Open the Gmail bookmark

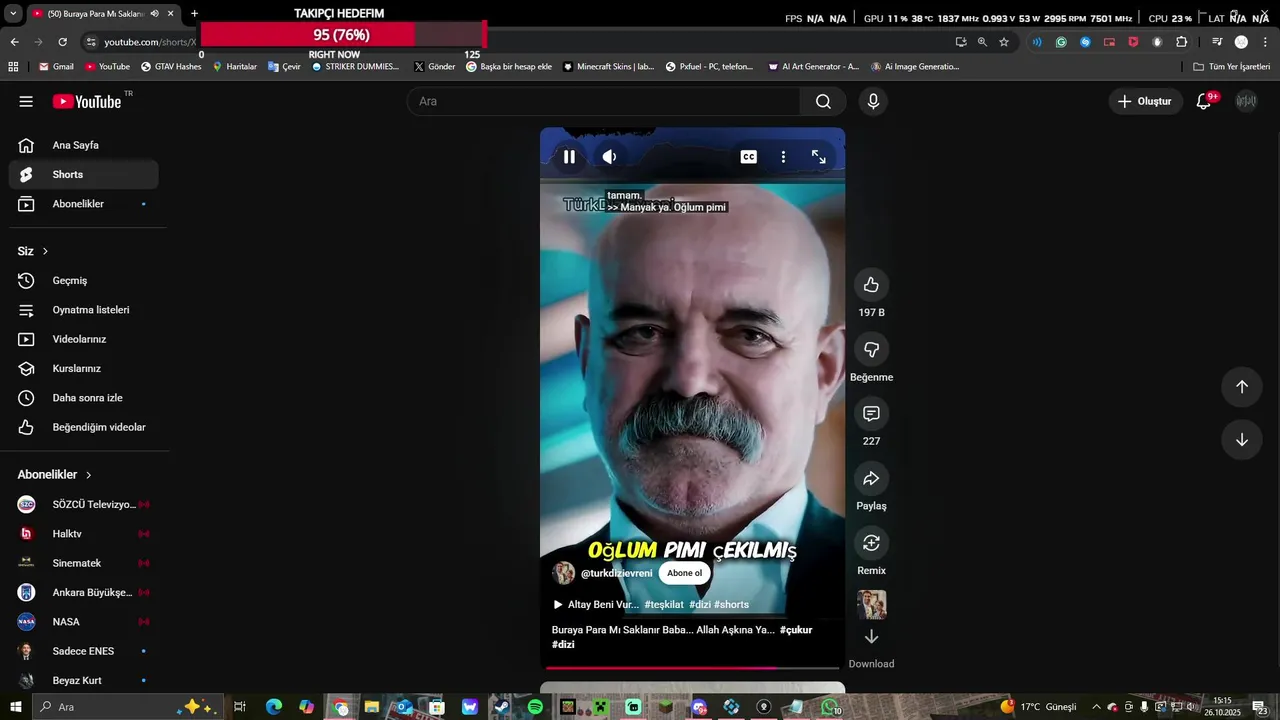(56, 67)
